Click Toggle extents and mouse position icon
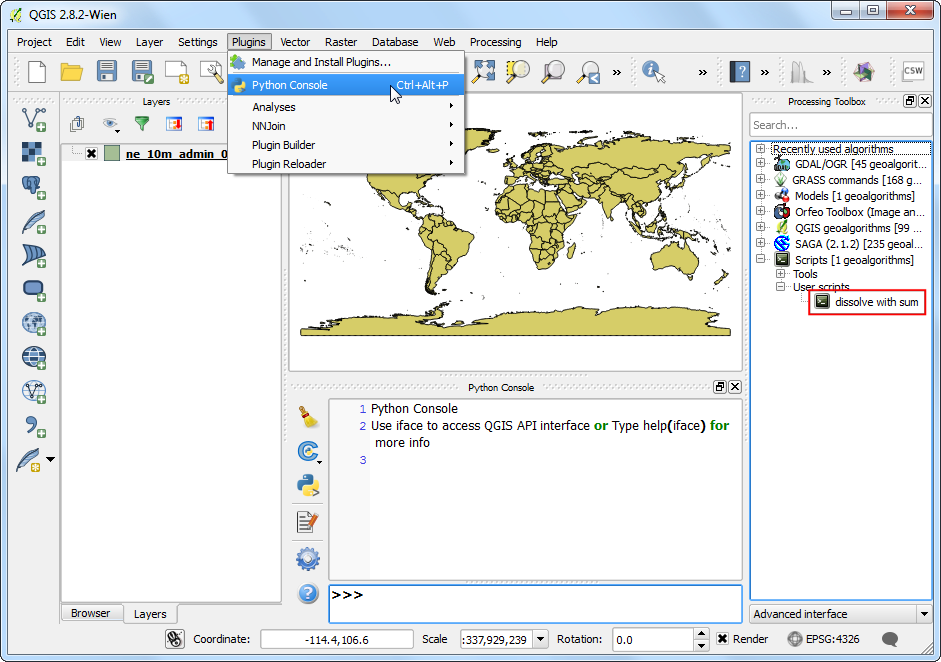941x662 pixels. (175, 639)
